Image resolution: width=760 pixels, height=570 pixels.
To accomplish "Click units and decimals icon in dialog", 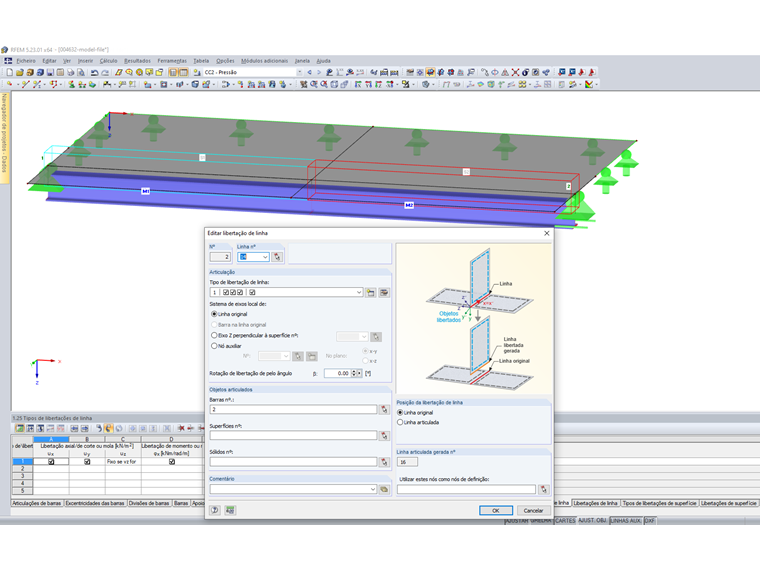I will tap(230, 510).
